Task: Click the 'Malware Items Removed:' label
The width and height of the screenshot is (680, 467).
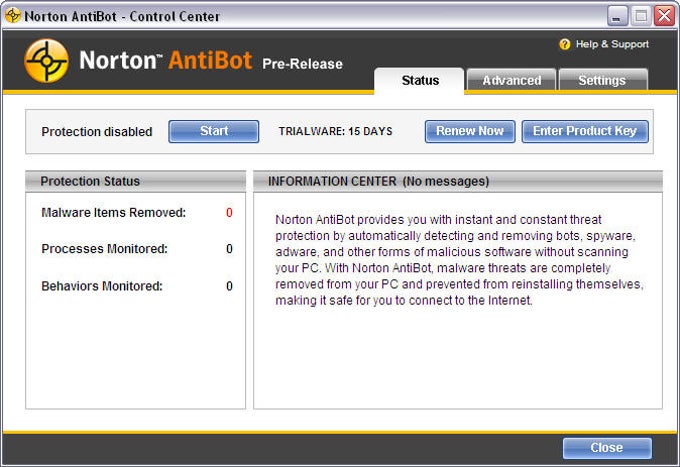Action: pyautogui.click(x=114, y=212)
